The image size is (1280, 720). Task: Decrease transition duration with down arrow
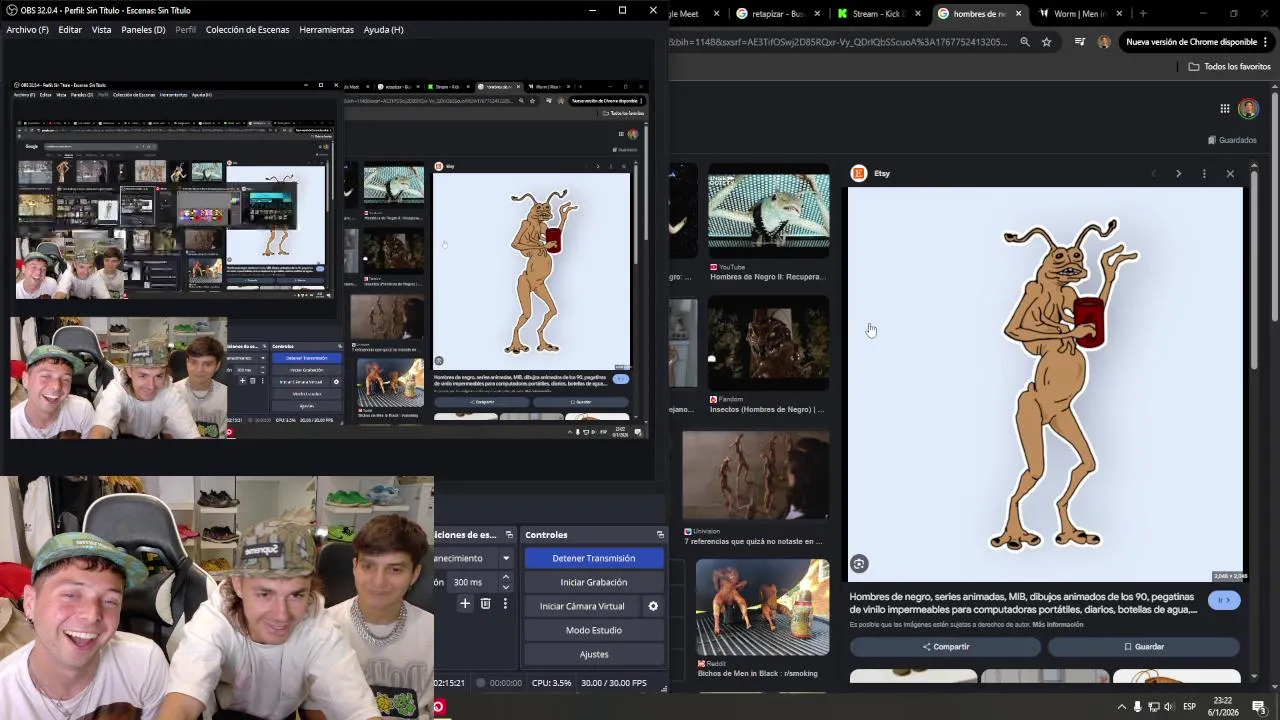[506, 587]
